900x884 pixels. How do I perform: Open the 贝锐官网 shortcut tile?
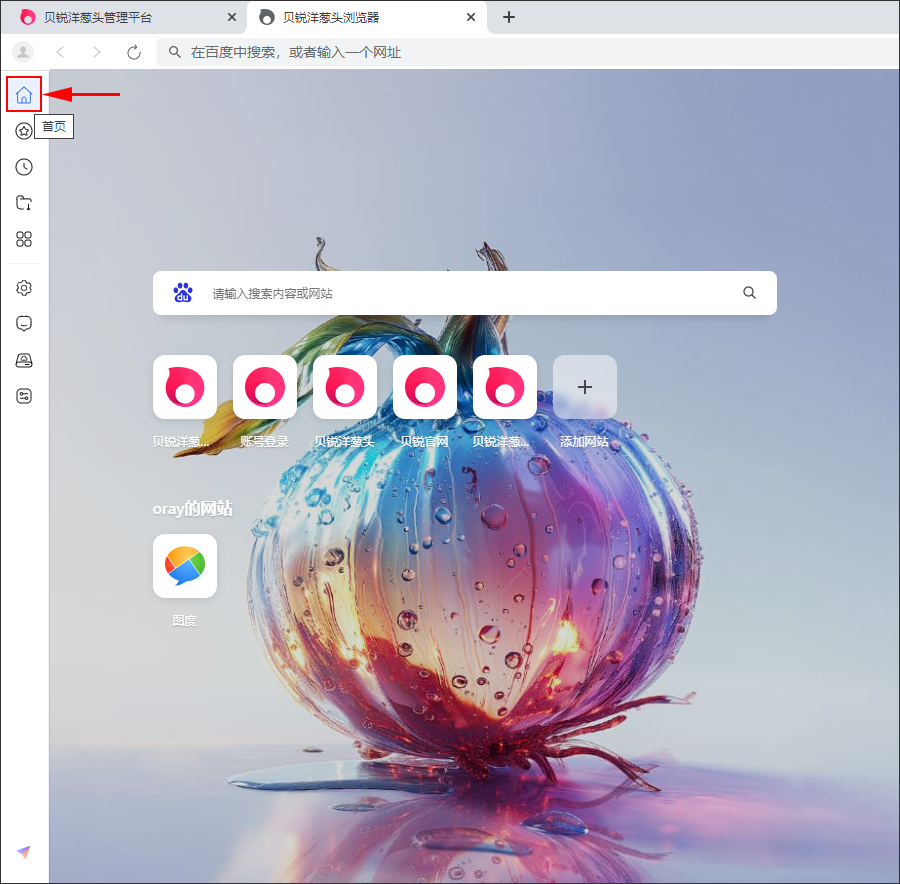[x=425, y=387]
